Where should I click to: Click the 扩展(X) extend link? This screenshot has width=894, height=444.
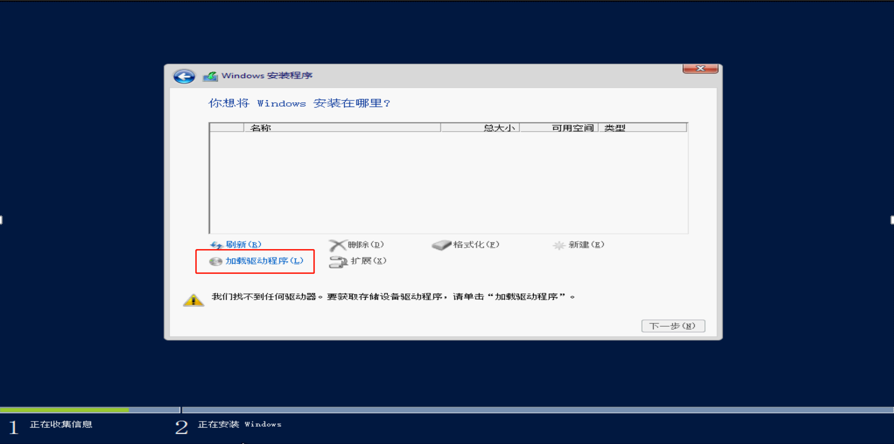point(368,261)
